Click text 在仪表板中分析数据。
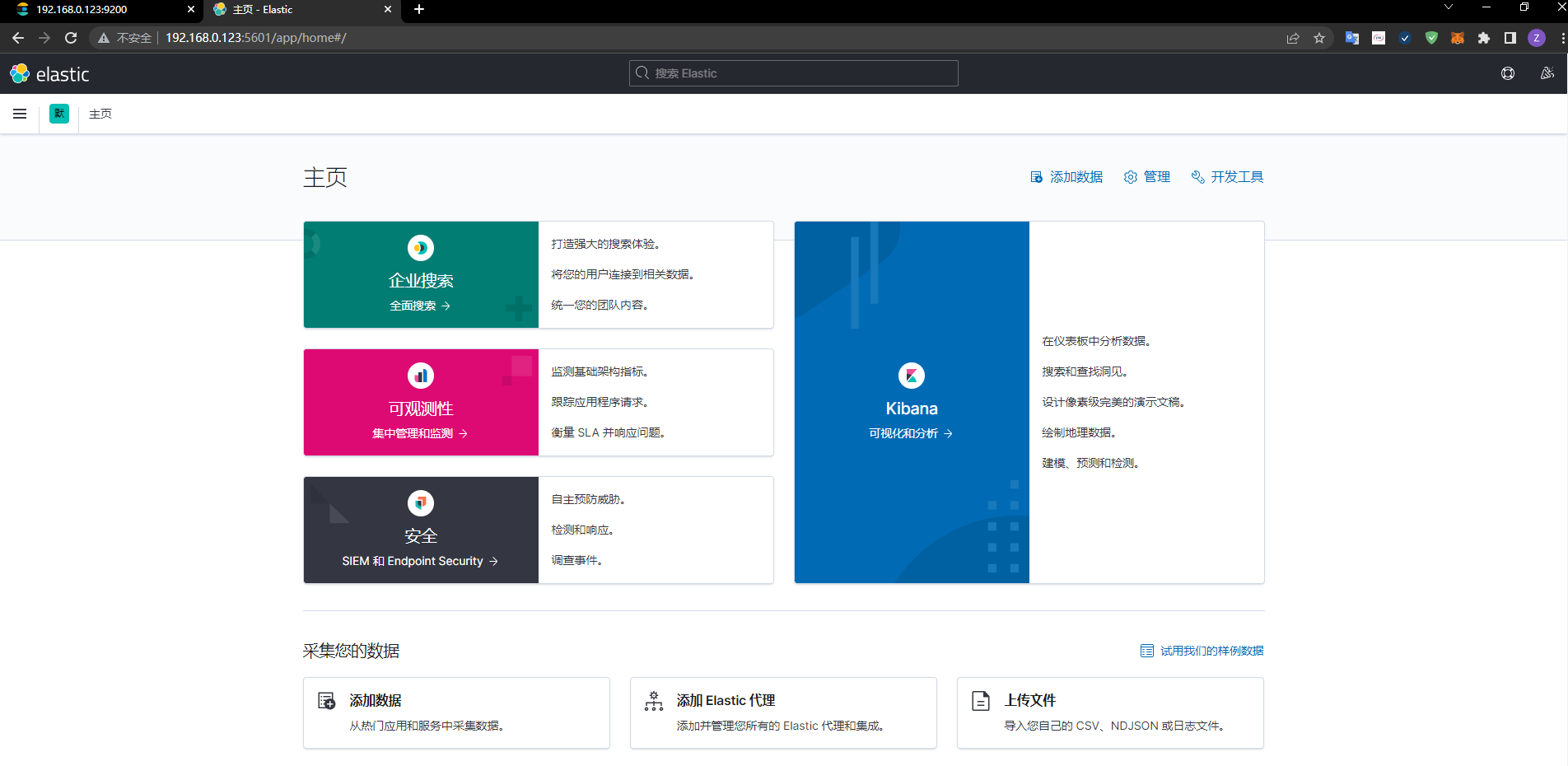The image size is (1568, 766). (x=1097, y=341)
